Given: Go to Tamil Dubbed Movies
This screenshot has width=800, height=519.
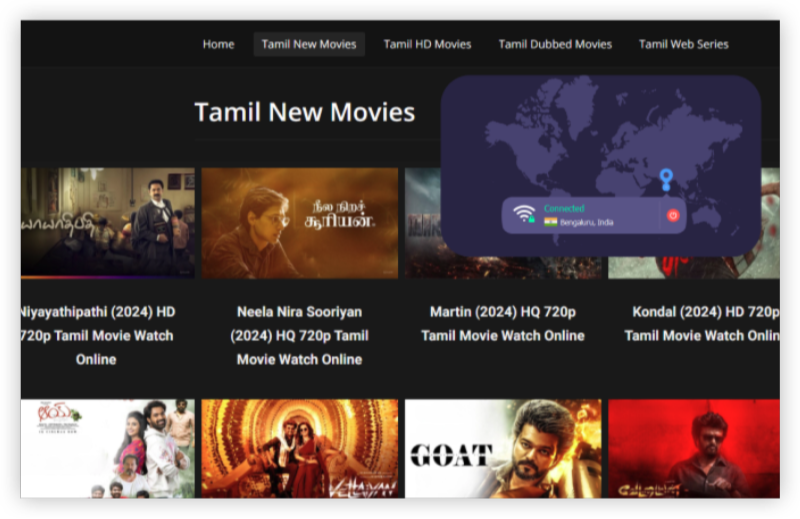Looking at the screenshot, I should click(x=555, y=44).
